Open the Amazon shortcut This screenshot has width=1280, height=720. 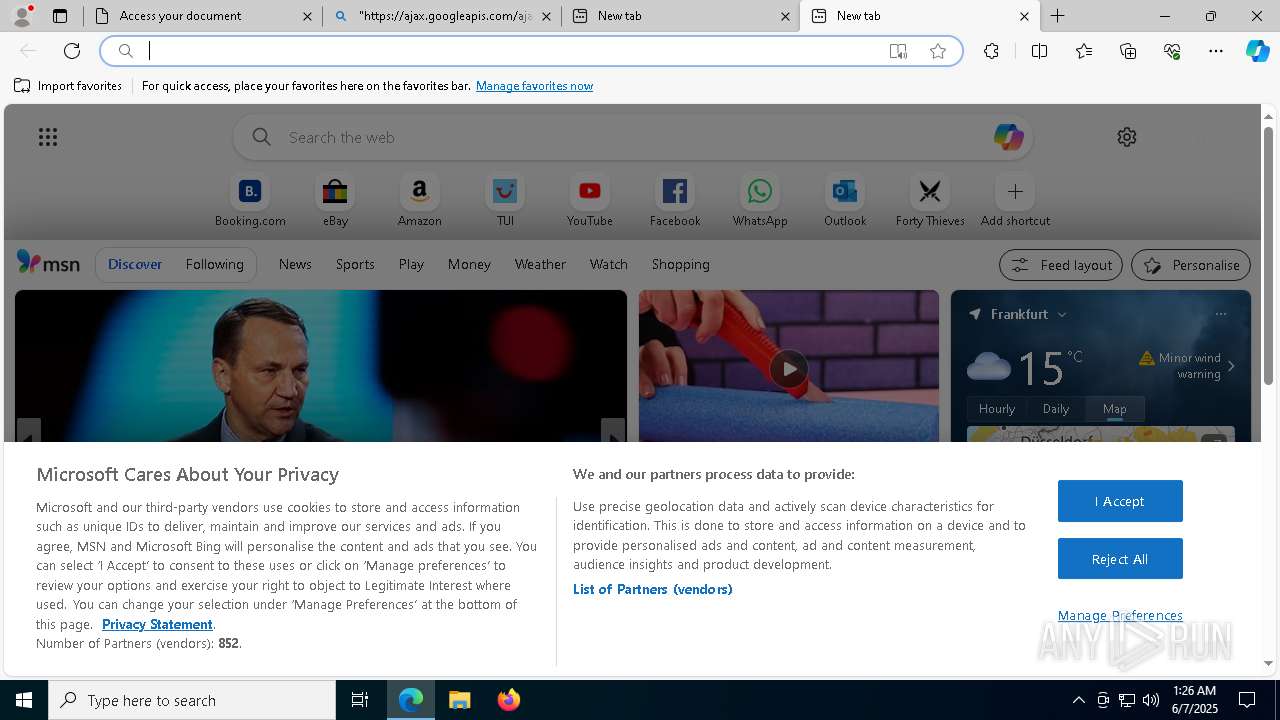point(420,201)
